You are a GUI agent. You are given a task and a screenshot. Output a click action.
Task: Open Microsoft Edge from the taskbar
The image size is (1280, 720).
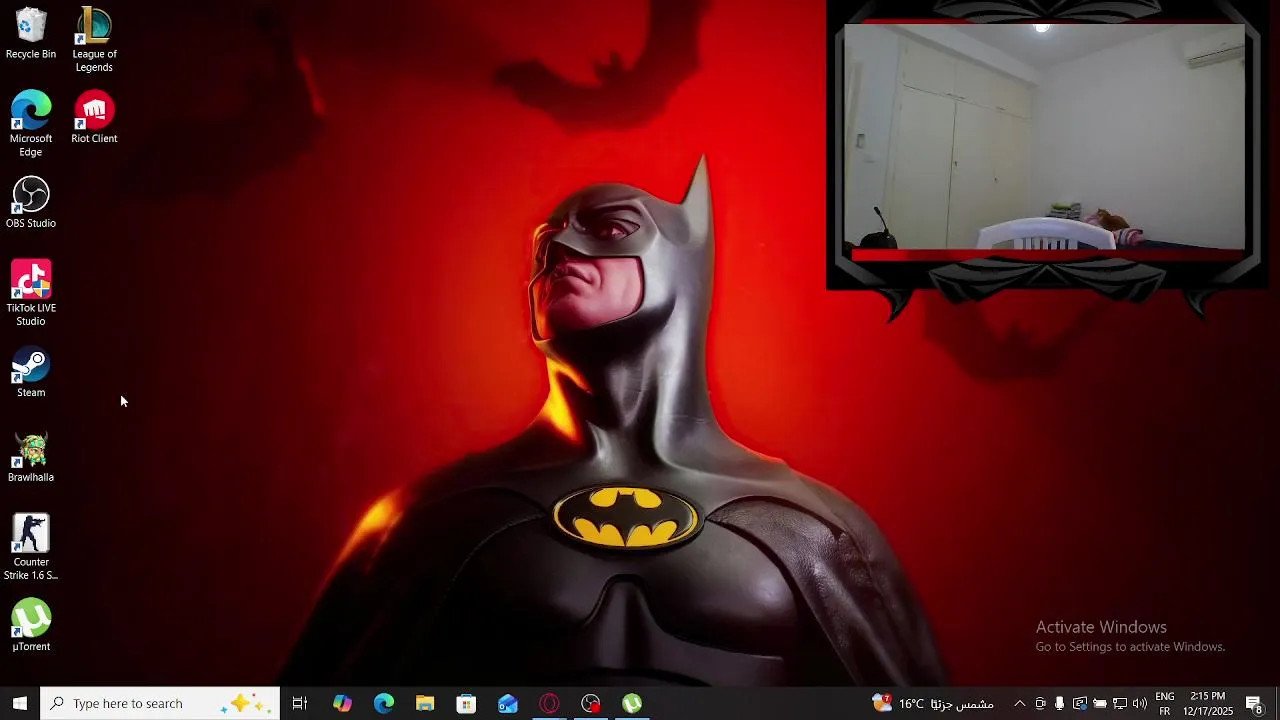pyautogui.click(x=384, y=703)
